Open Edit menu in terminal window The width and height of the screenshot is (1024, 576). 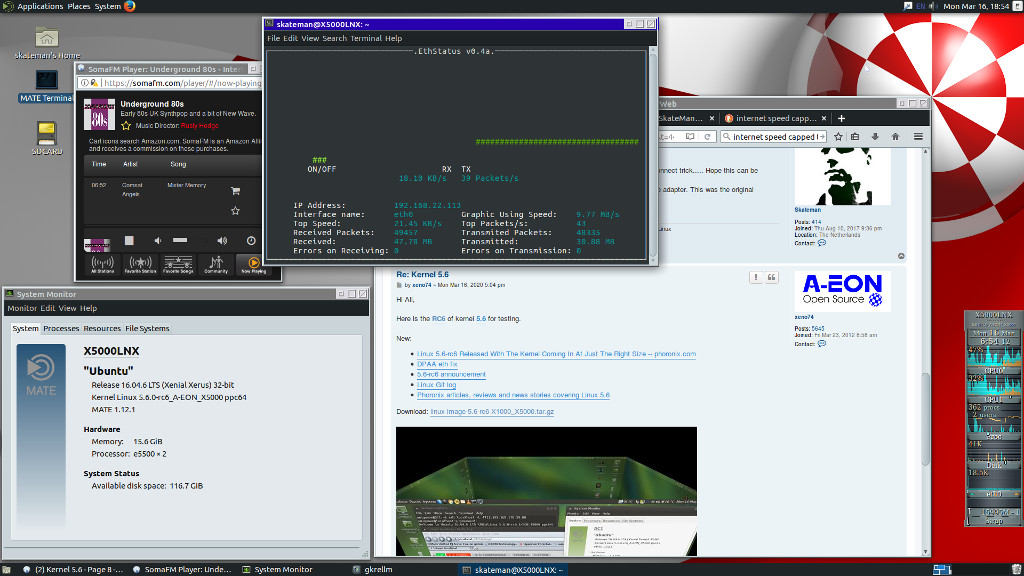[x=291, y=39]
